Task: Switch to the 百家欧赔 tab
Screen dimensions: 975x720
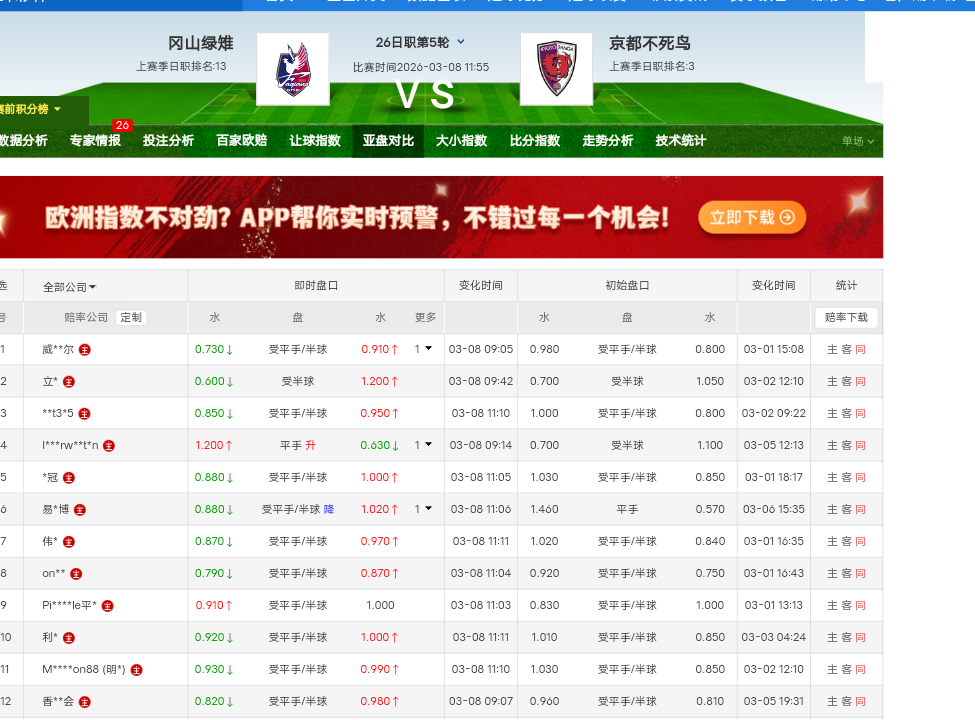Action: click(242, 141)
